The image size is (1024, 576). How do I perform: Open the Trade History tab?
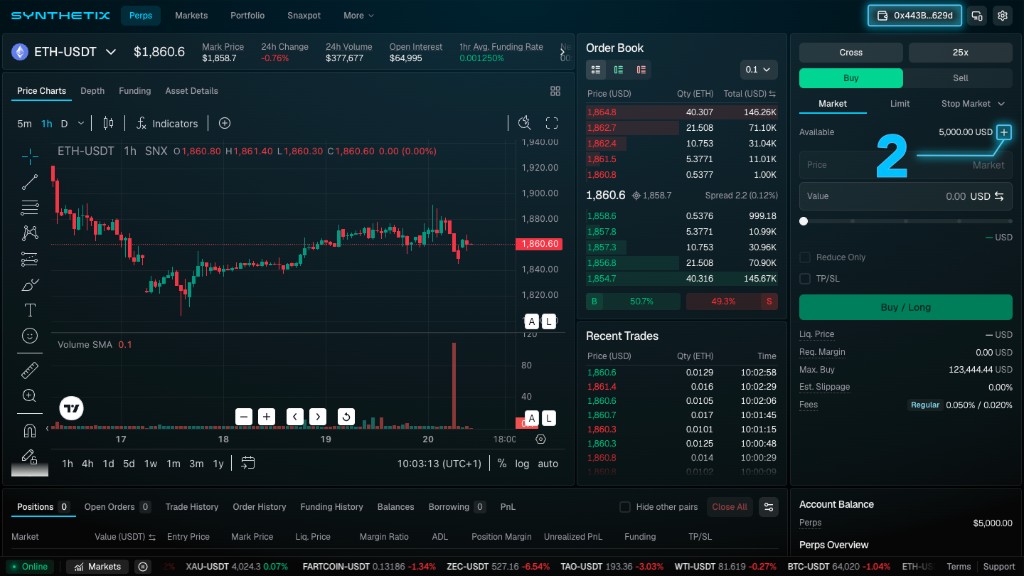(191, 507)
